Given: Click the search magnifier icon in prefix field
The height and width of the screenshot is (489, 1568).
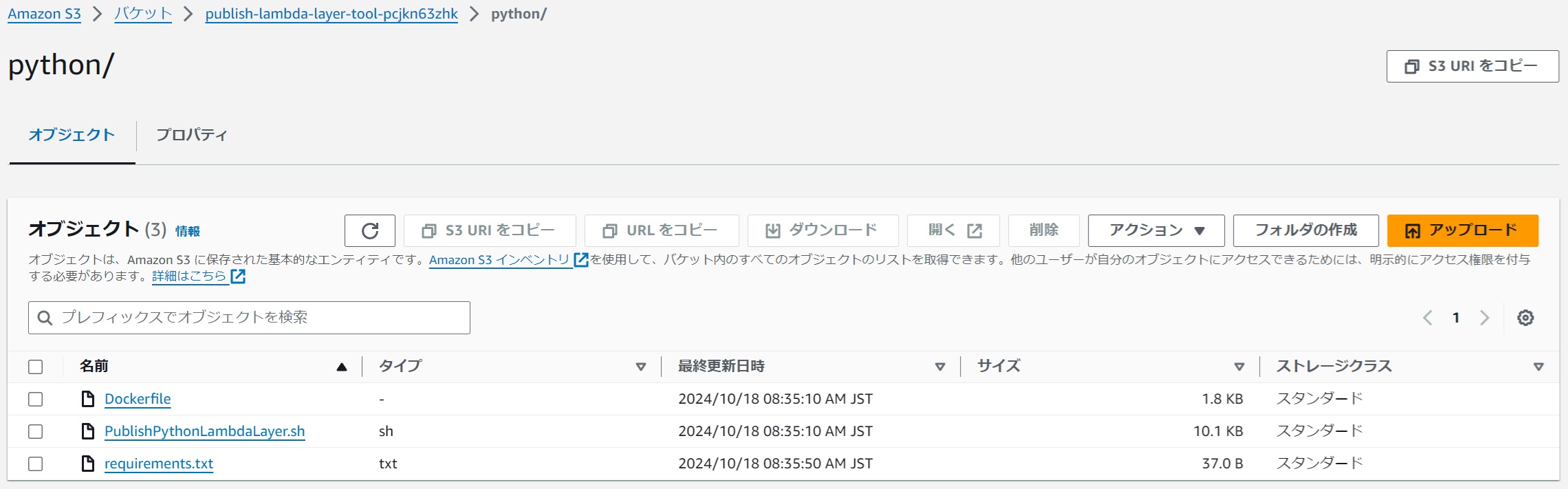Looking at the screenshot, I should pos(45,318).
